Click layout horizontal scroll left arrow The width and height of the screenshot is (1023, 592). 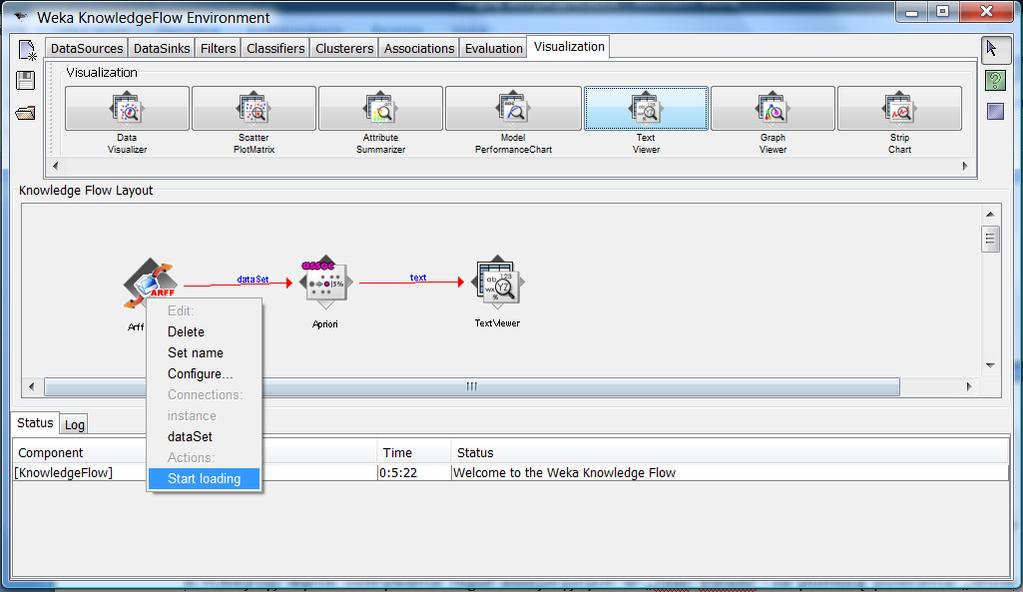pyautogui.click(x=31, y=386)
